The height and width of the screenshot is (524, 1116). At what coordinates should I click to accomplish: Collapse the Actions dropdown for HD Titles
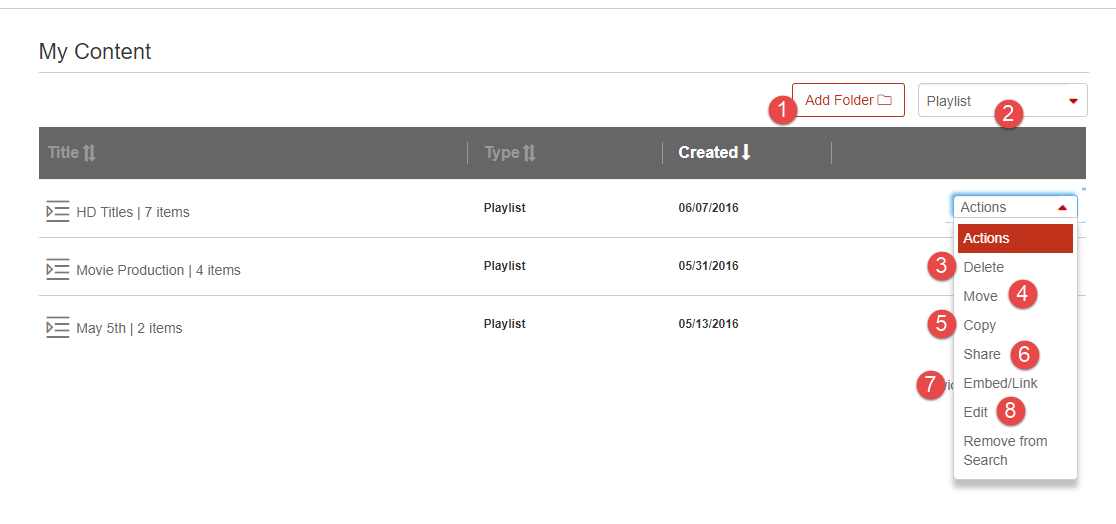1015,207
